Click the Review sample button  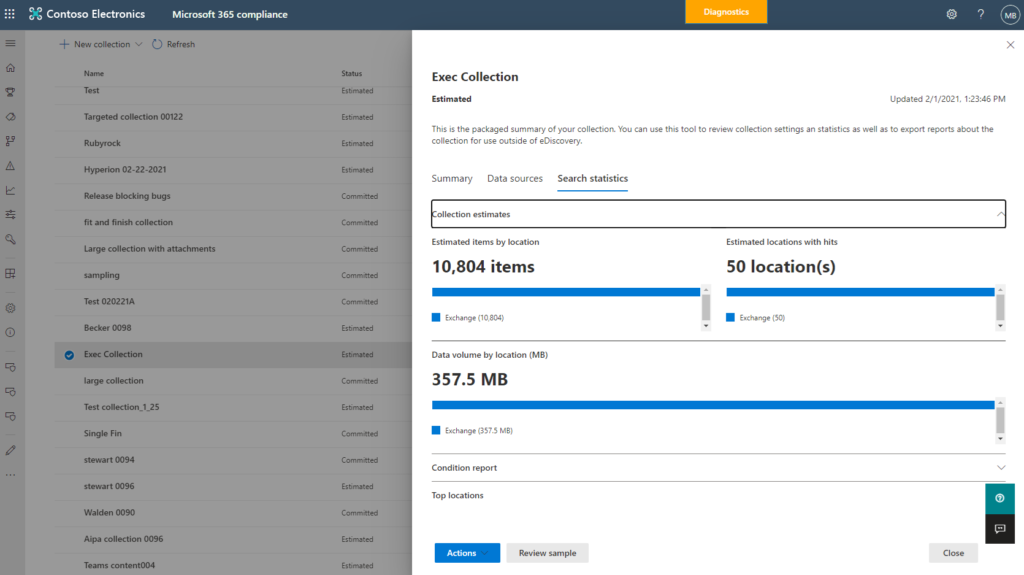(547, 553)
